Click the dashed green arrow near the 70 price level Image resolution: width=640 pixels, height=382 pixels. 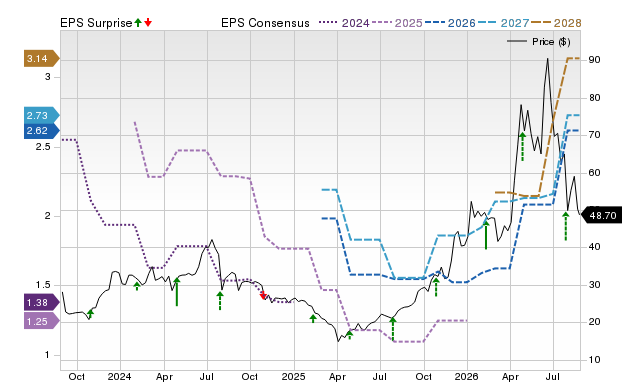tap(522, 147)
